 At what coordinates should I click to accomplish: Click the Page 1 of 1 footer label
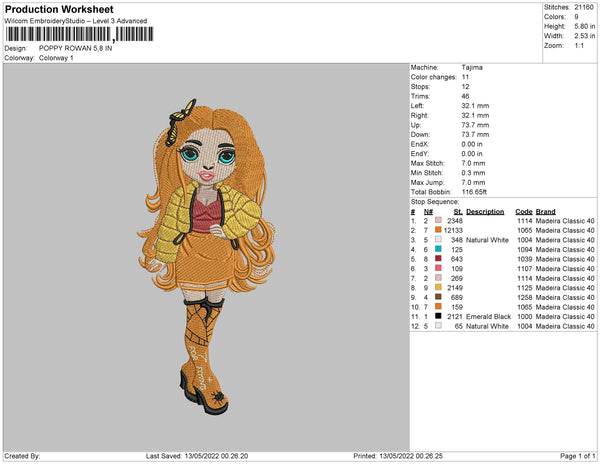click(x=577, y=456)
